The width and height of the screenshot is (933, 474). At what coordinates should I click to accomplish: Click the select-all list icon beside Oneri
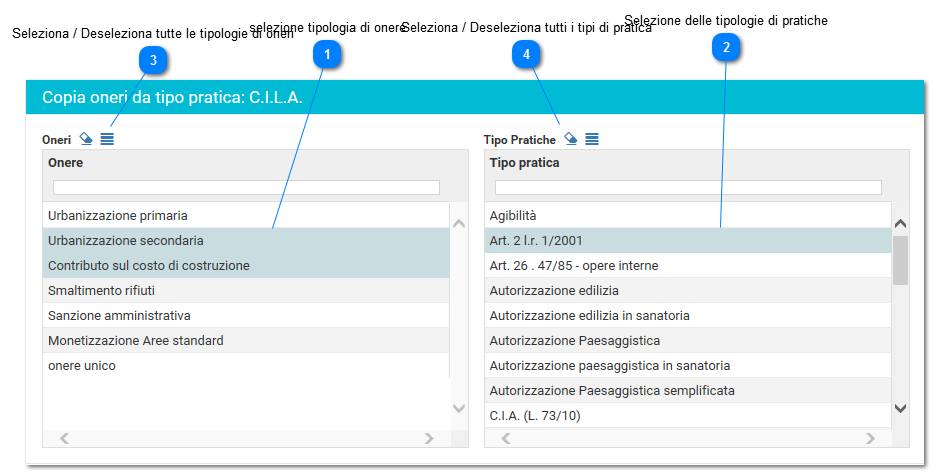coord(107,139)
